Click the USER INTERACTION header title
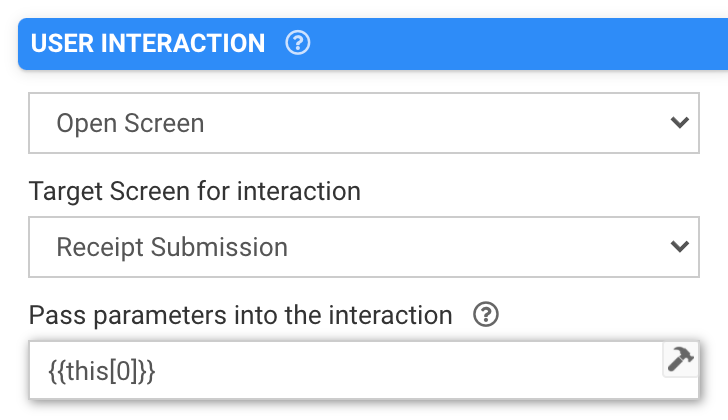The height and width of the screenshot is (420, 728). click(x=148, y=44)
